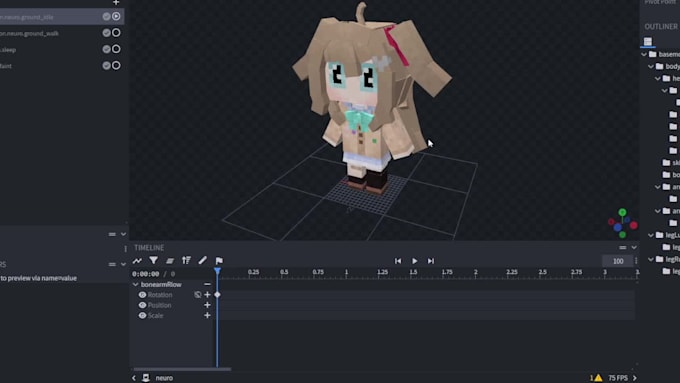This screenshot has height=383, width=680.
Task: Click the 1 second mark on the time ruler
Action: click(346, 272)
